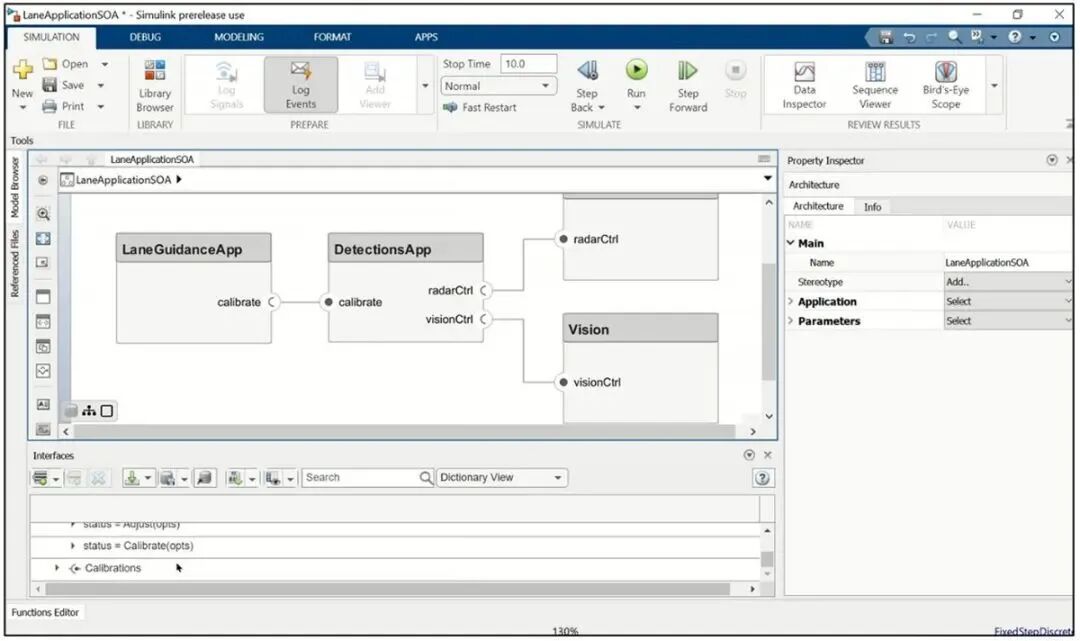Click in the Stop Time field
The height and width of the screenshot is (641, 1080).
click(528, 63)
